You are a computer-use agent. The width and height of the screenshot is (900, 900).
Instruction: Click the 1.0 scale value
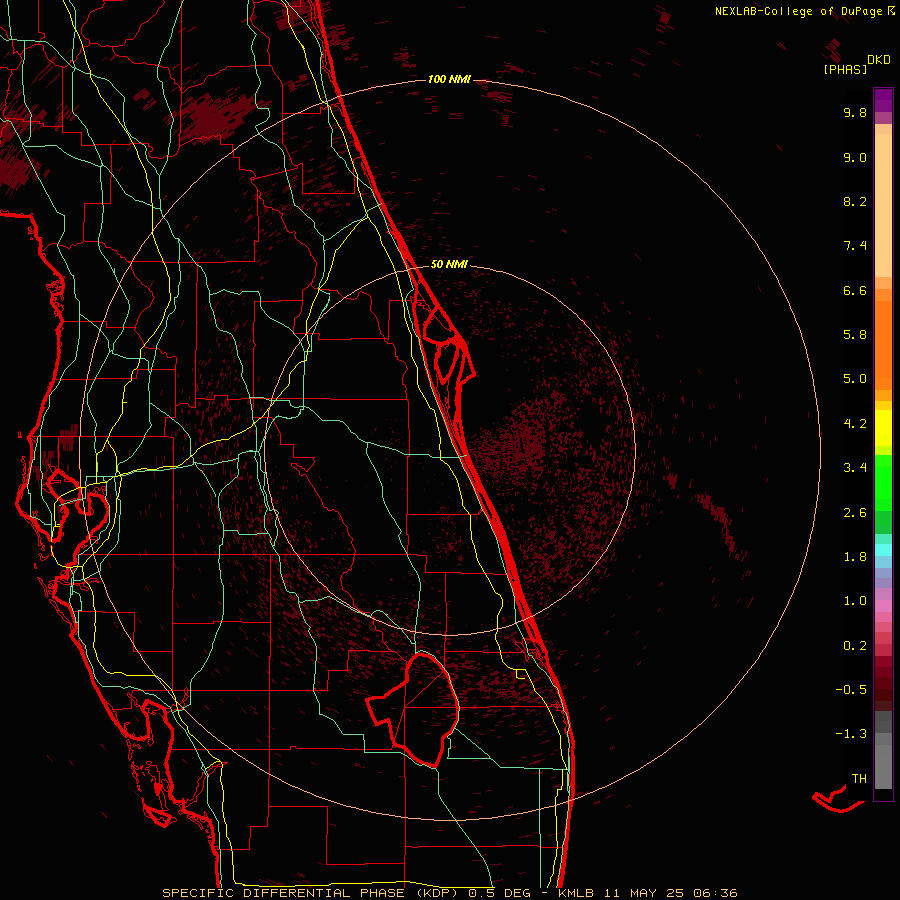(x=855, y=601)
